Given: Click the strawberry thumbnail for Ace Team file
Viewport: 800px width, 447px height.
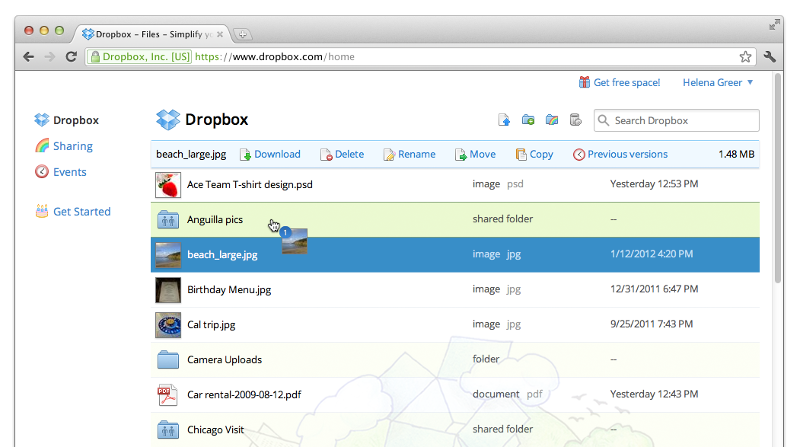Looking at the screenshot, I should pos(168,185).
